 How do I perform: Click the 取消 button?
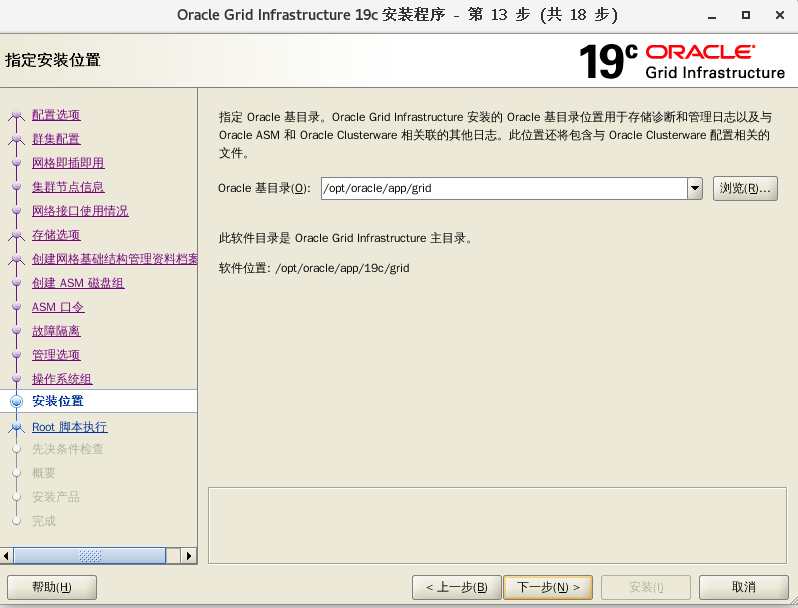coord(744,587)
